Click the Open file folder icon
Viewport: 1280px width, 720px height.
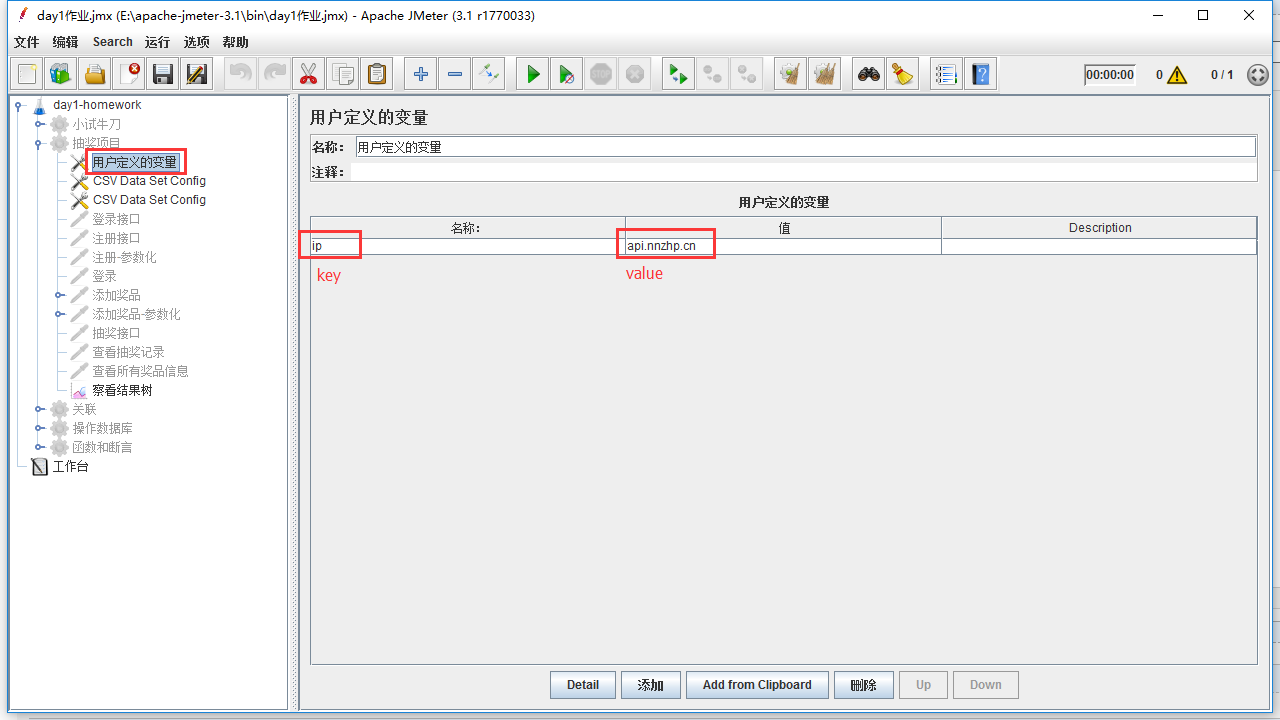pos(95,74)
